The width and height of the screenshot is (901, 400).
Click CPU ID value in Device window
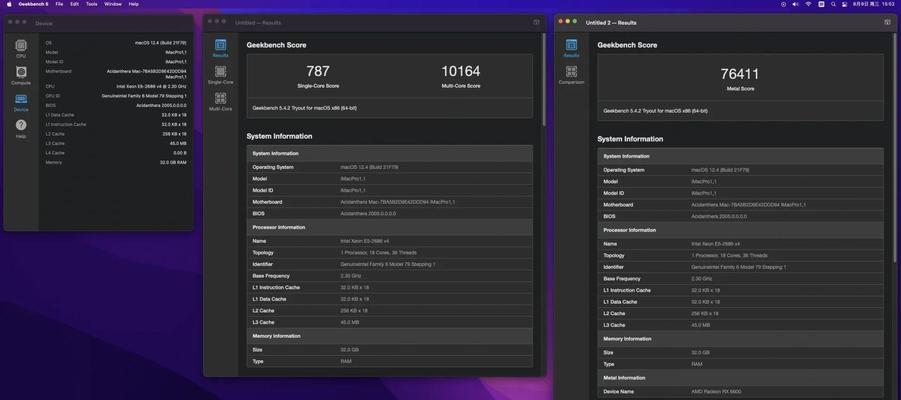pos(144,96)
